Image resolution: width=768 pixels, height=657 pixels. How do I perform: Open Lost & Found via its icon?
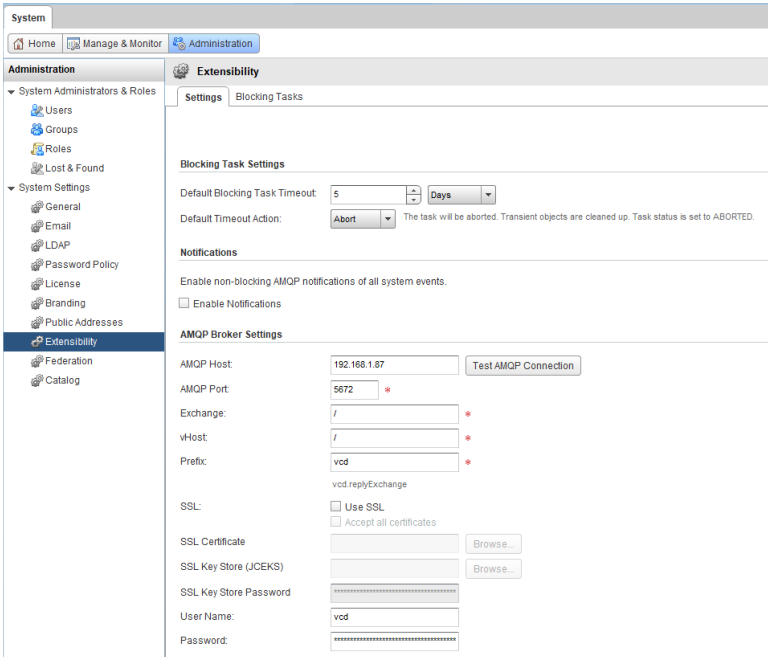coord(37,168)
